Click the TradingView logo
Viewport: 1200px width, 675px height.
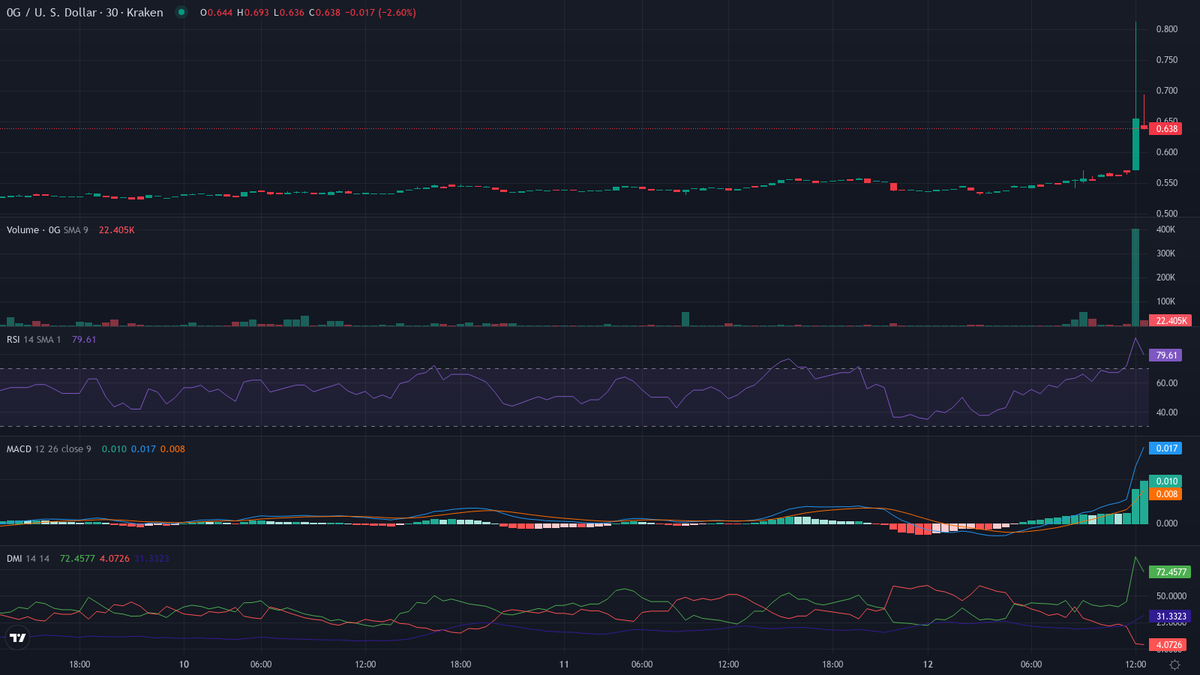tap(17, 638)
